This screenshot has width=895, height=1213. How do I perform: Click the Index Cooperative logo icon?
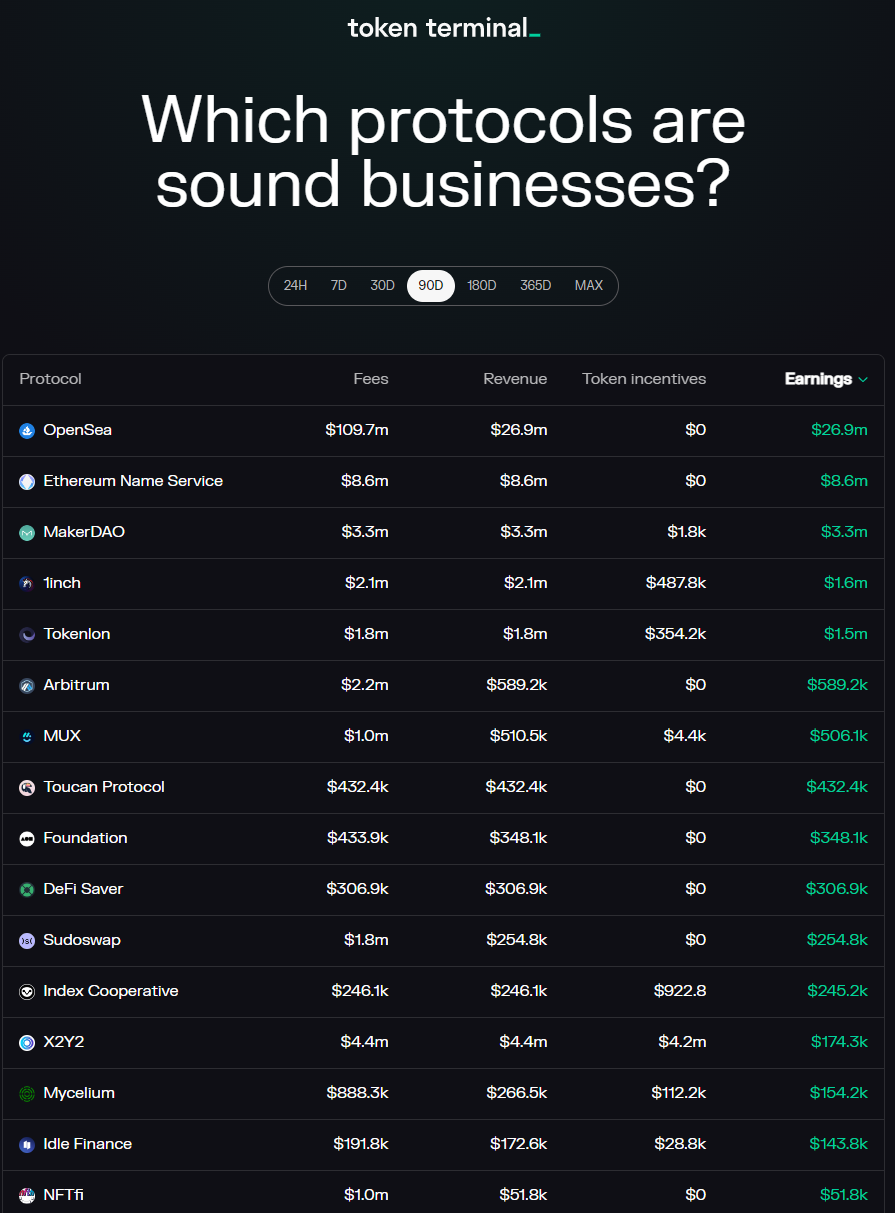pyautogui.click(x=27, y=992)
